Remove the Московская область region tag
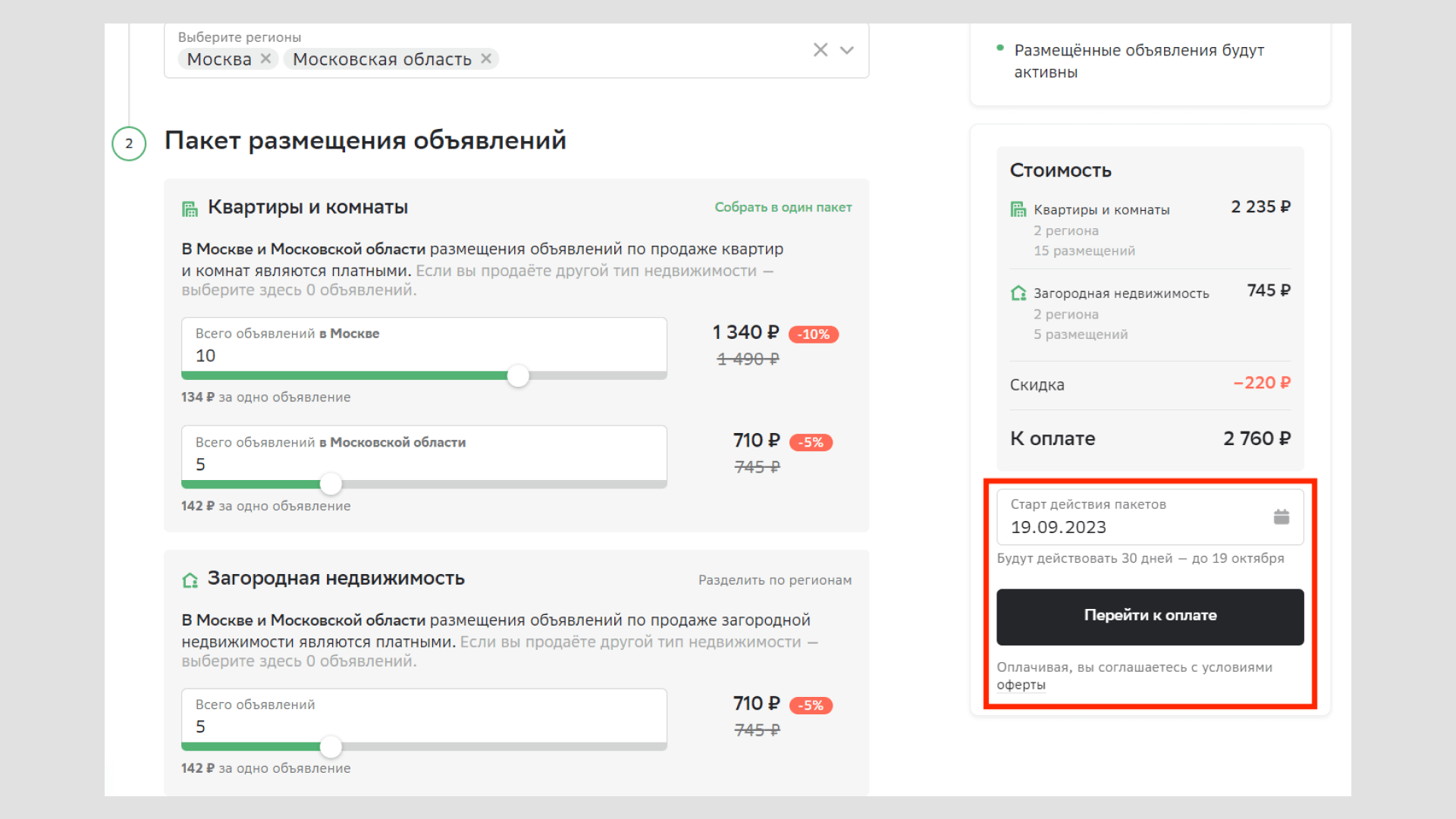The height and width of the screenshot is (819, 1456). [x=486, y=58]
